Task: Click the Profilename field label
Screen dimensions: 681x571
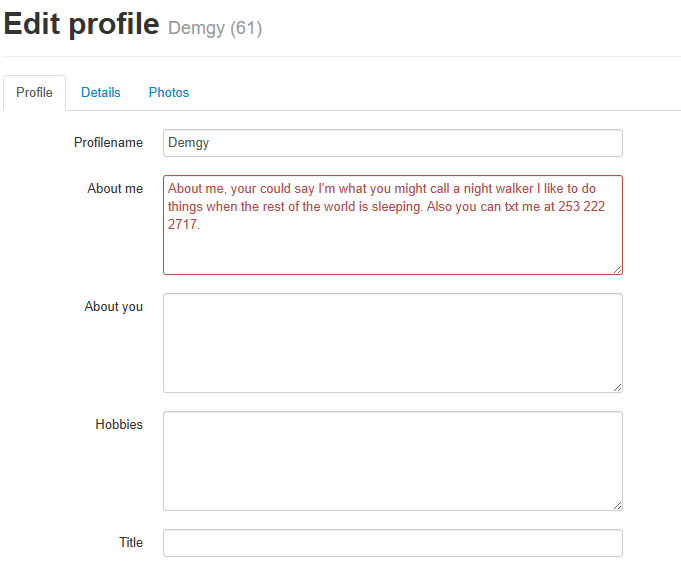Action: pos(108,143)
